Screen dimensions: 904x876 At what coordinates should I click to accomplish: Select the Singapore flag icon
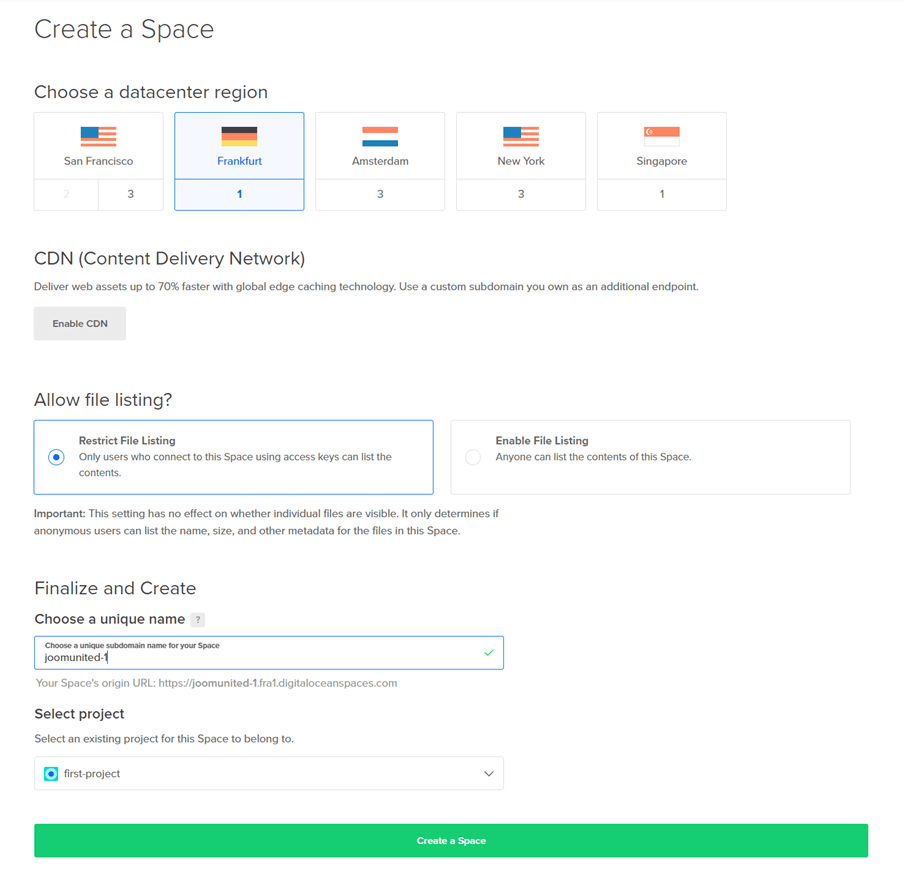662,137
